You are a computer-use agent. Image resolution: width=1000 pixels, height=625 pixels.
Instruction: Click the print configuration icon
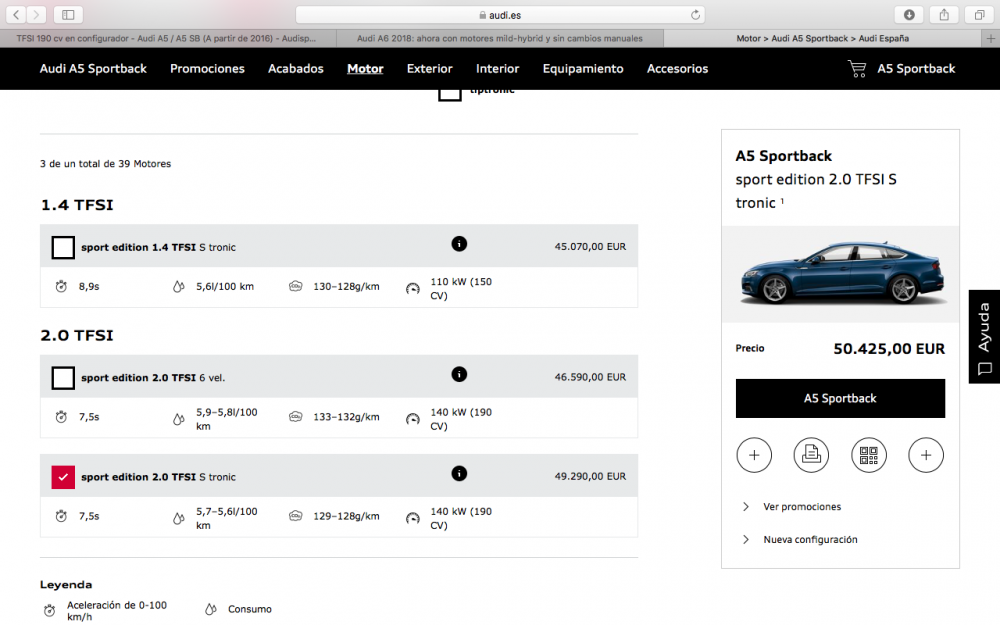point(811,455)
